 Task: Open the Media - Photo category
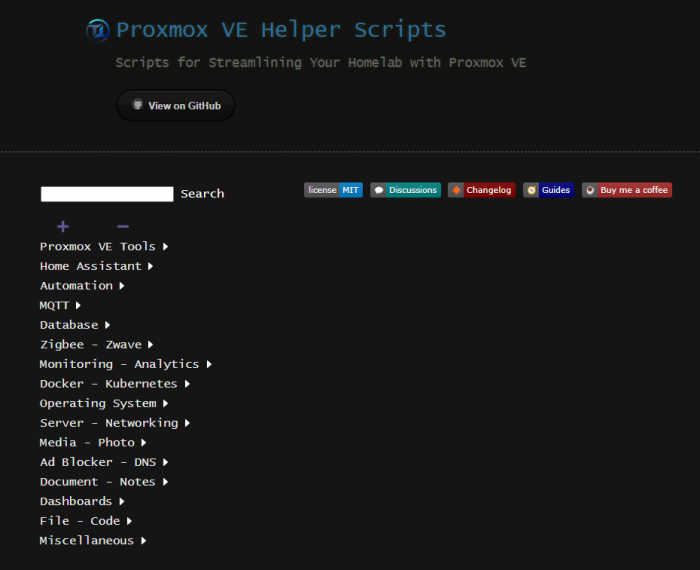click(92, 443)
